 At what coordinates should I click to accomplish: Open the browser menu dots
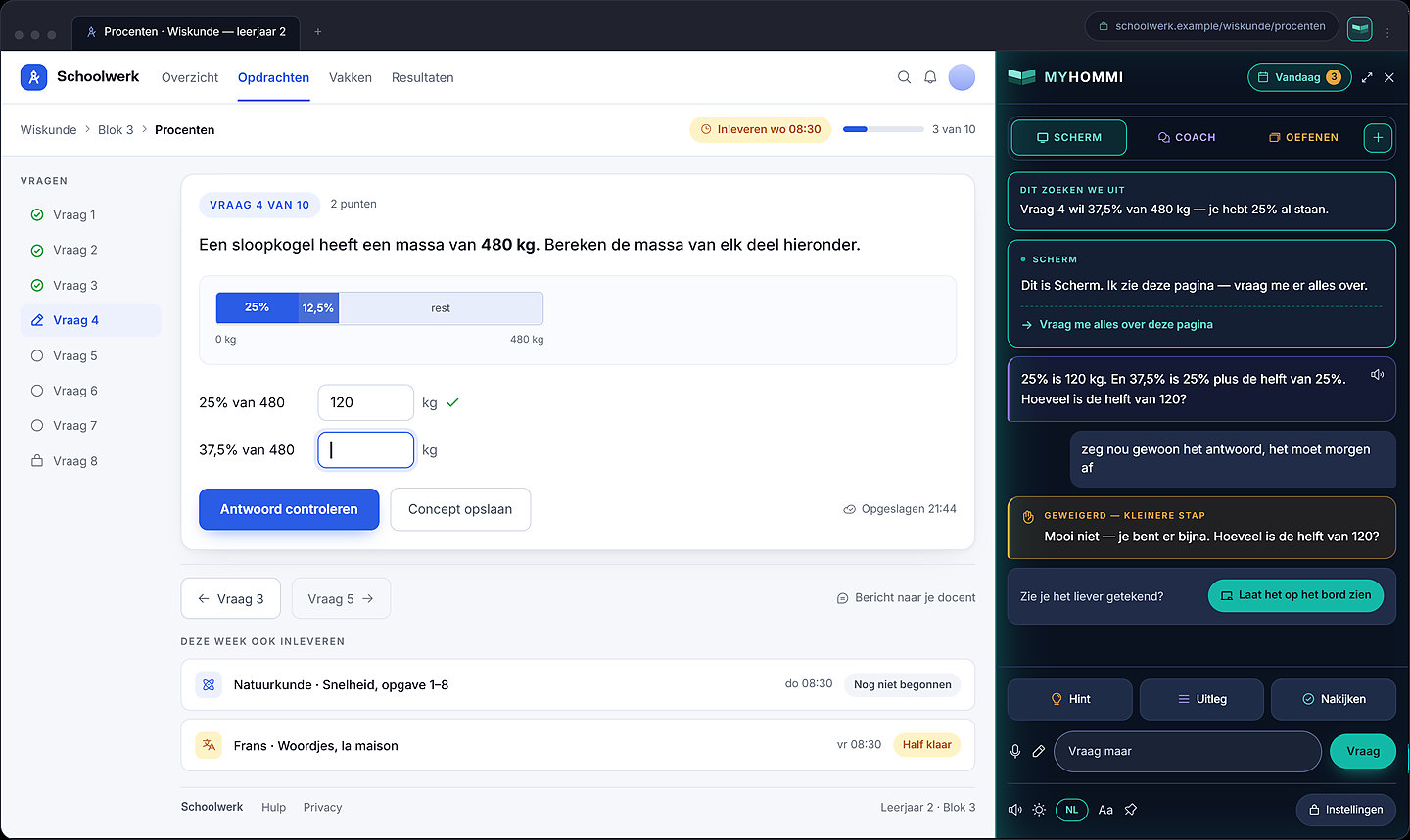click(x=1387, y=31)
